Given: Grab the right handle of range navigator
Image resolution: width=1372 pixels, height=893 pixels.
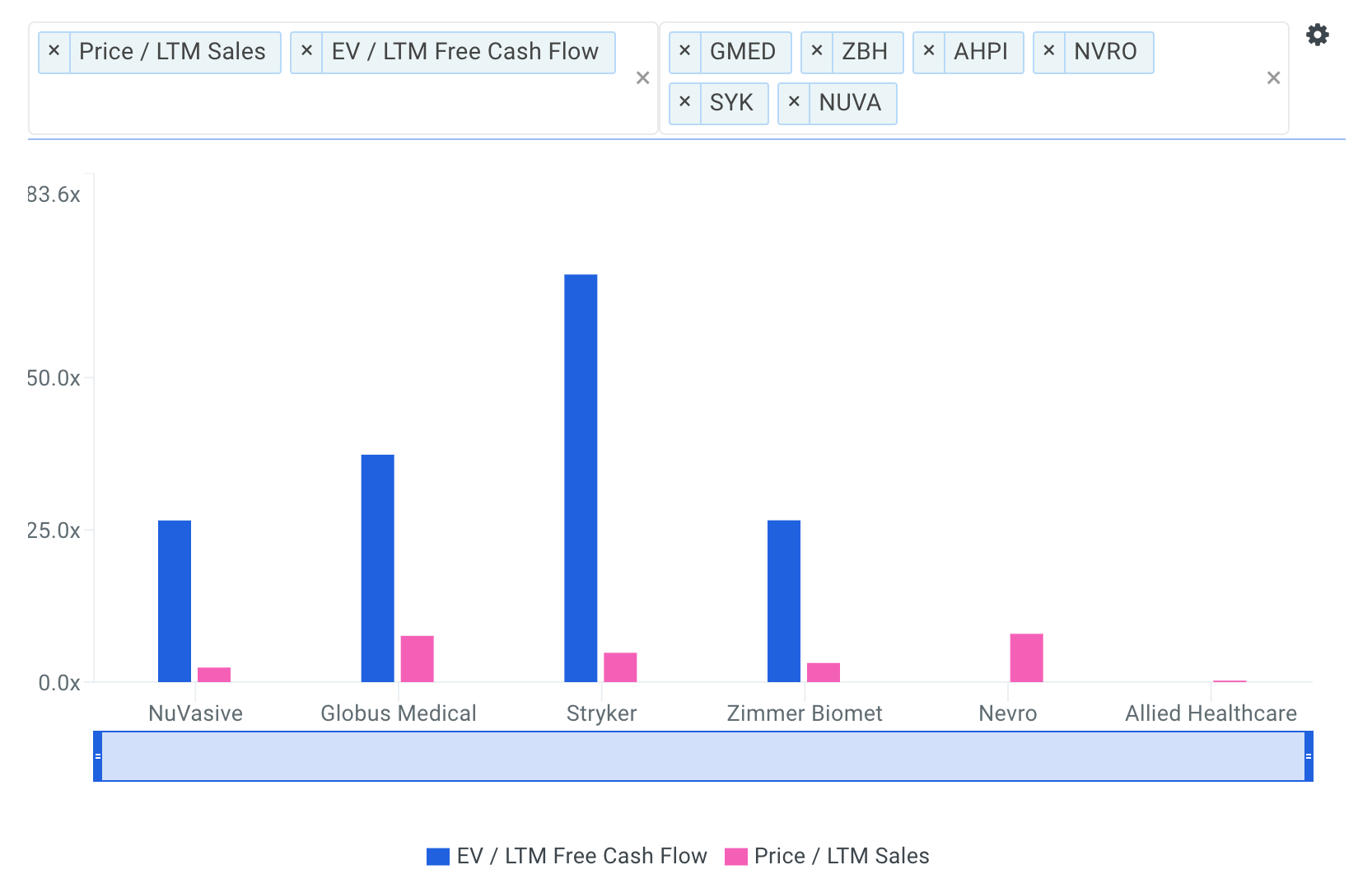Looking at the screenshot, I should 1309,756.
